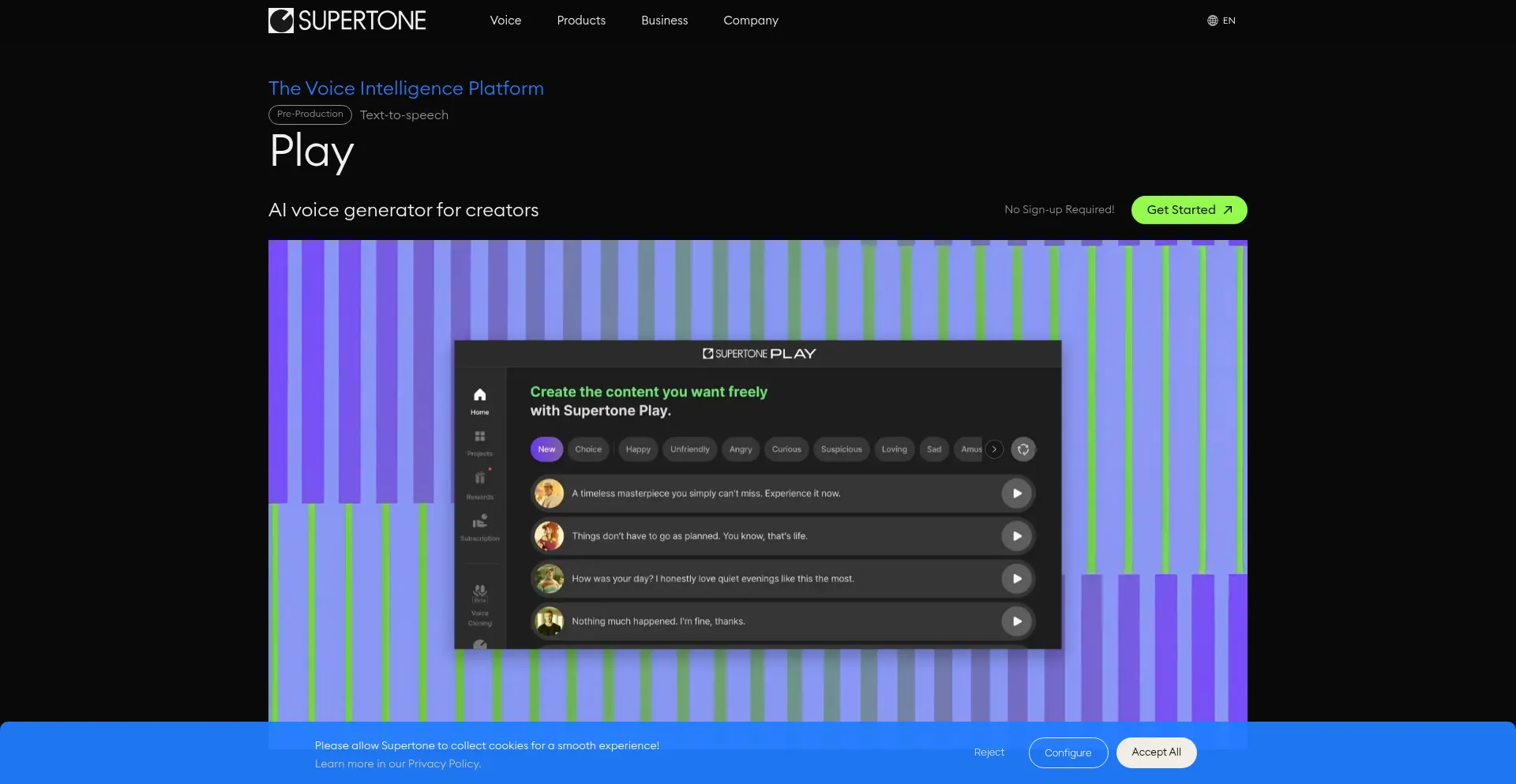Screen dimensions: 1516x784
Task: Toggle the New filter chip
Action: (x=546, y=449)
